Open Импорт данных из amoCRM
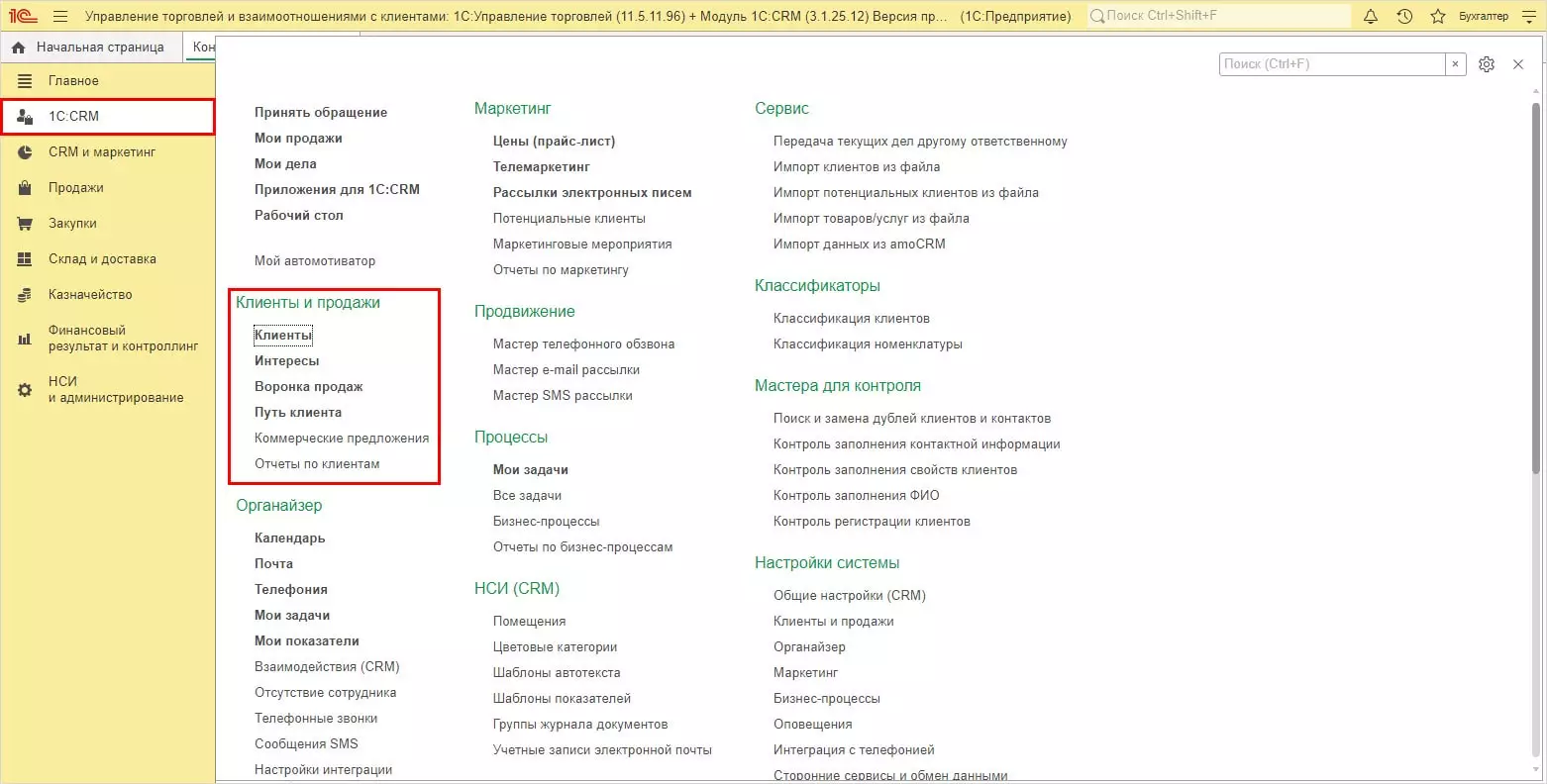This screenshot has height=784, width=1547. [x=860, y=245]
